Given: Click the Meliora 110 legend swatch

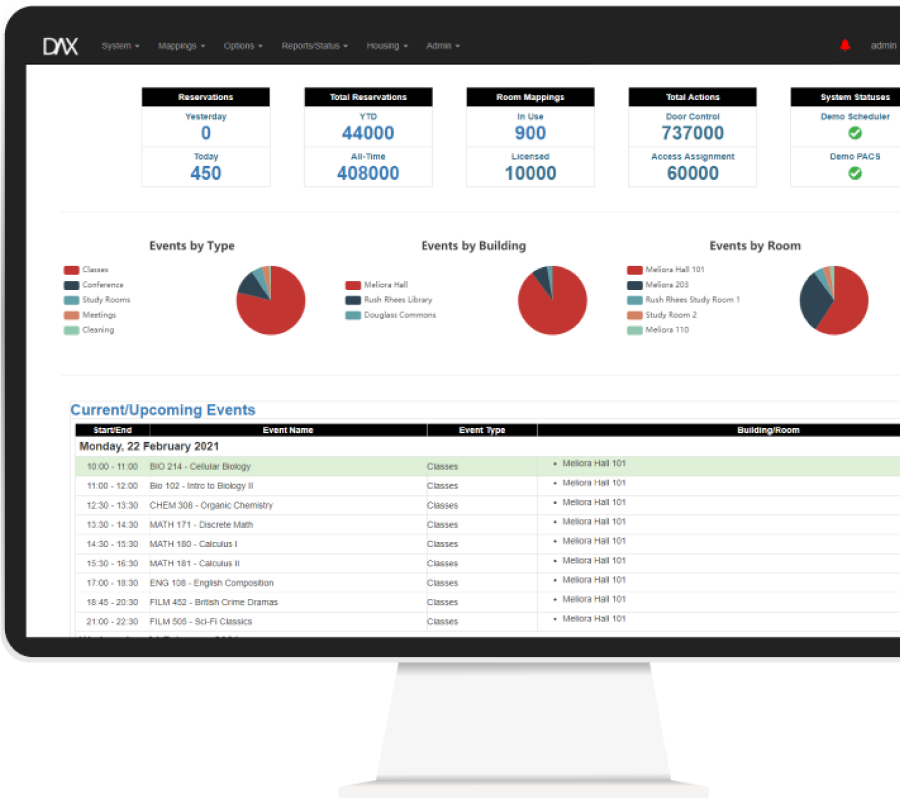Looking at the screenshot, I should pos(635,330).
